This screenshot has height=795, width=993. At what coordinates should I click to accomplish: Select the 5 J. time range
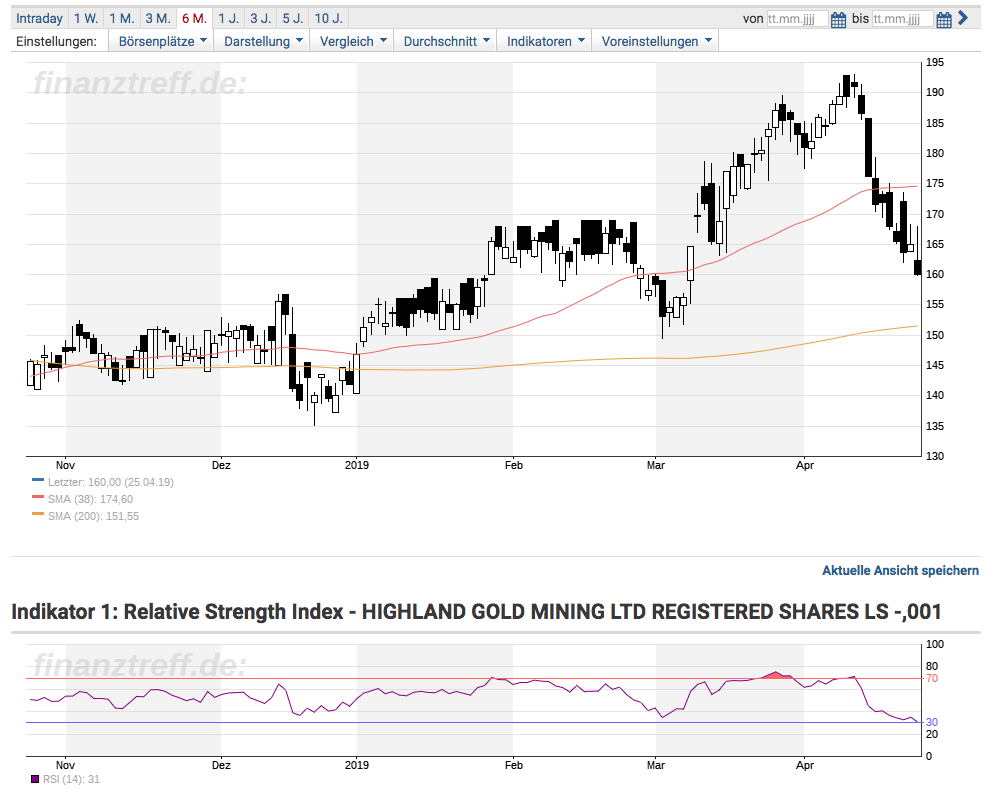(293, 18)
